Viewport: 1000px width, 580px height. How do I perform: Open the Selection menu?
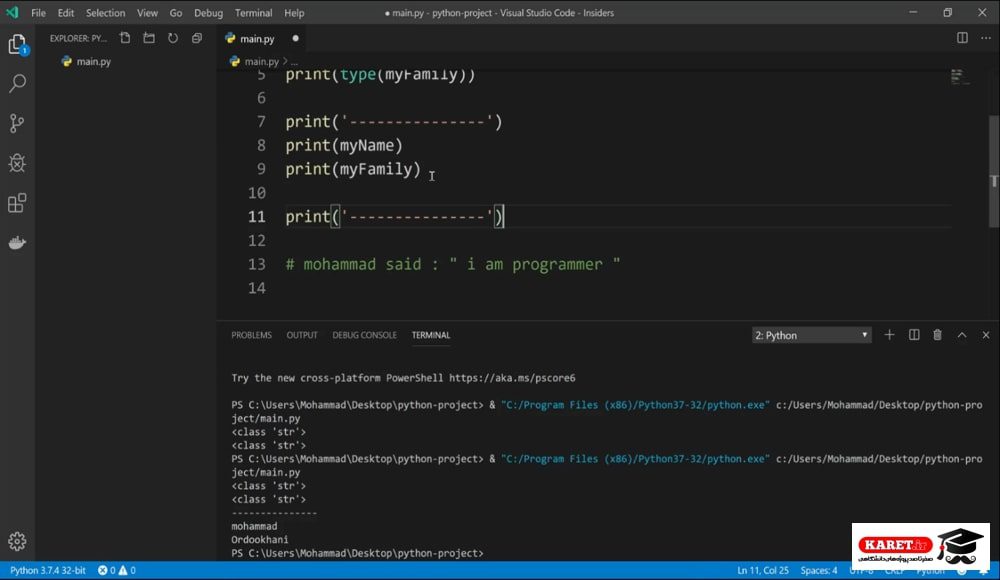coord(105,13)
